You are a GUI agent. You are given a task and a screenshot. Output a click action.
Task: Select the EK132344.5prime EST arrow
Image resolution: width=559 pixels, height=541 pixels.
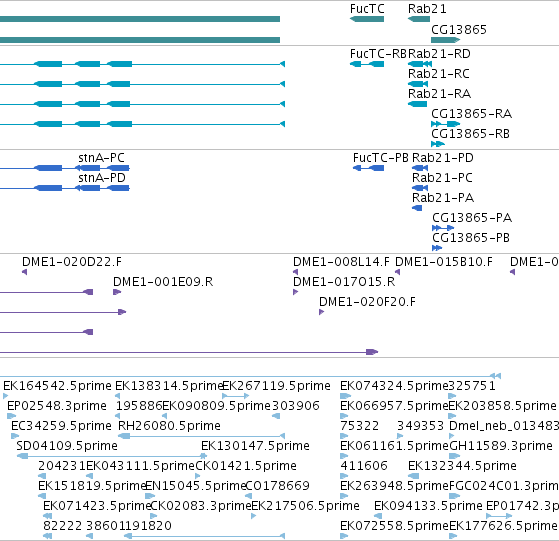tap(414, 476)
